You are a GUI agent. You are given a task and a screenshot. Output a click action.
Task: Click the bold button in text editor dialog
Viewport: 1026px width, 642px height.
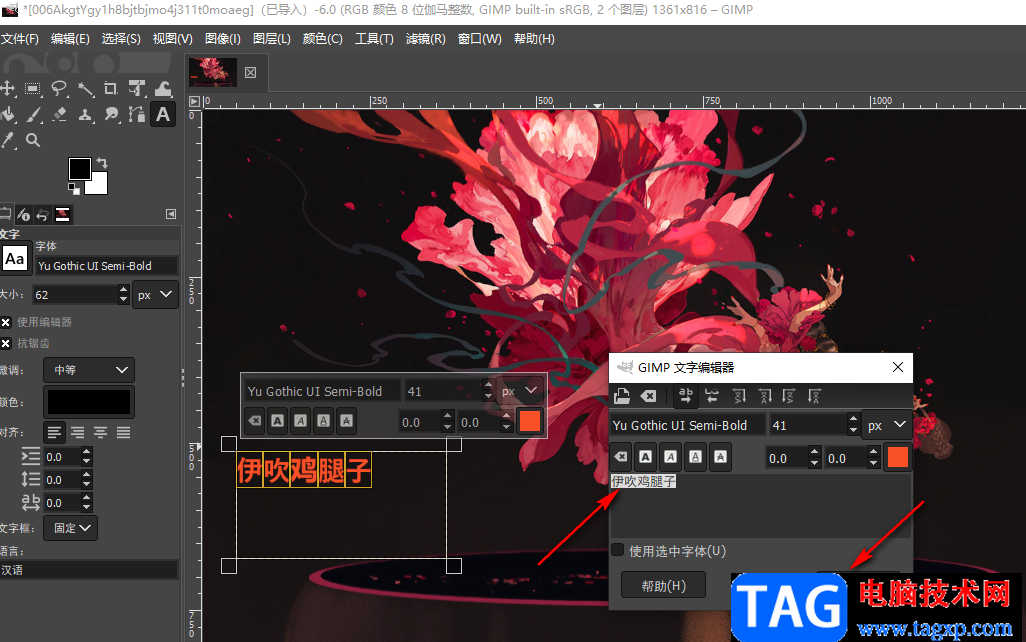point(646,457)
